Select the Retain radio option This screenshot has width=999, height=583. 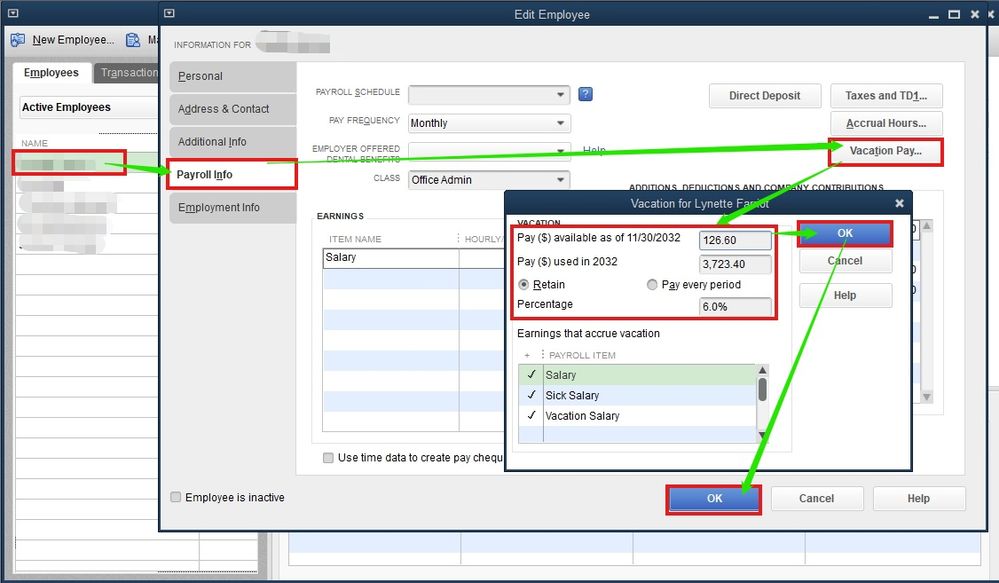[524, 285]
